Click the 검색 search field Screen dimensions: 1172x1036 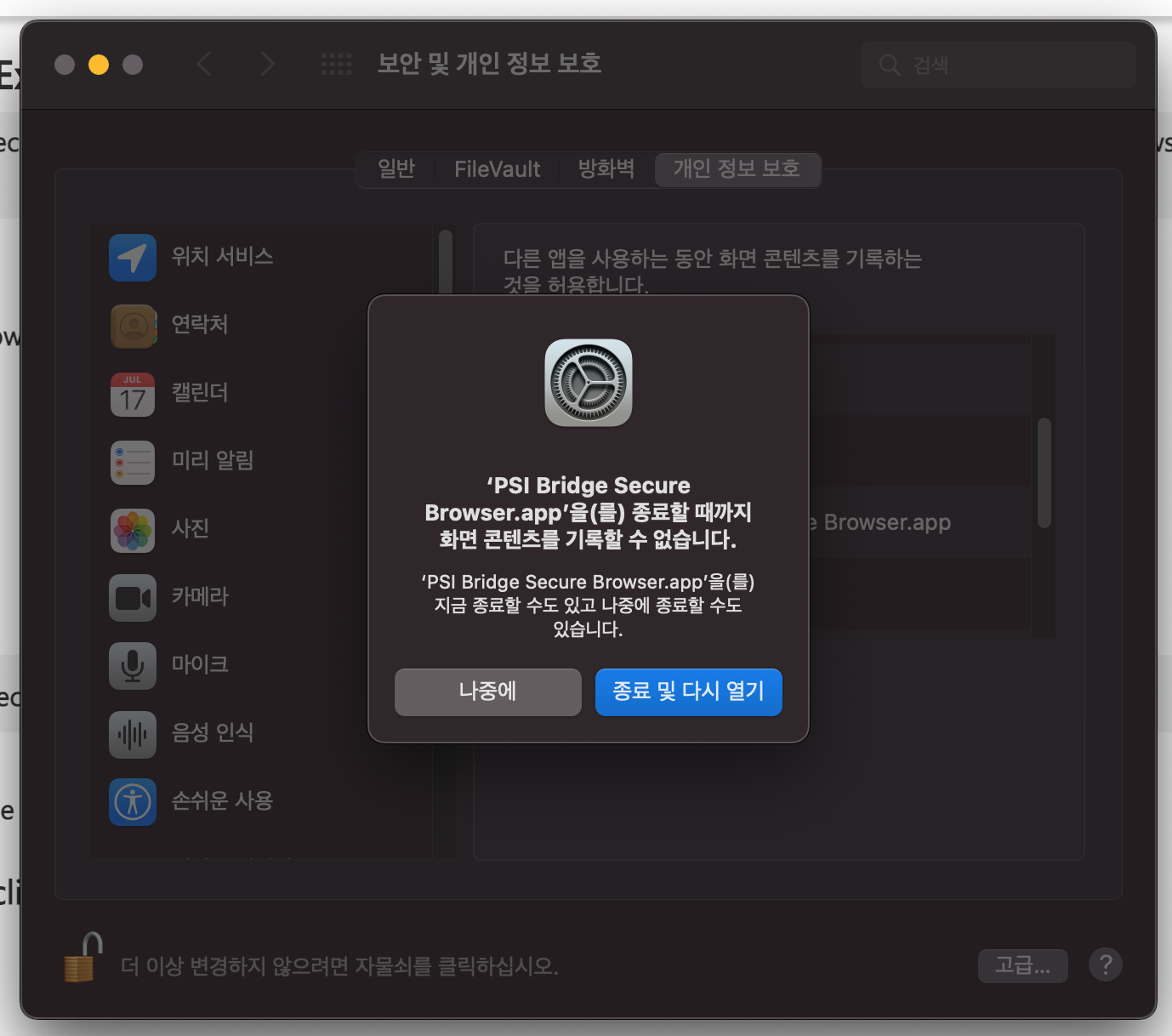[998, 65]
